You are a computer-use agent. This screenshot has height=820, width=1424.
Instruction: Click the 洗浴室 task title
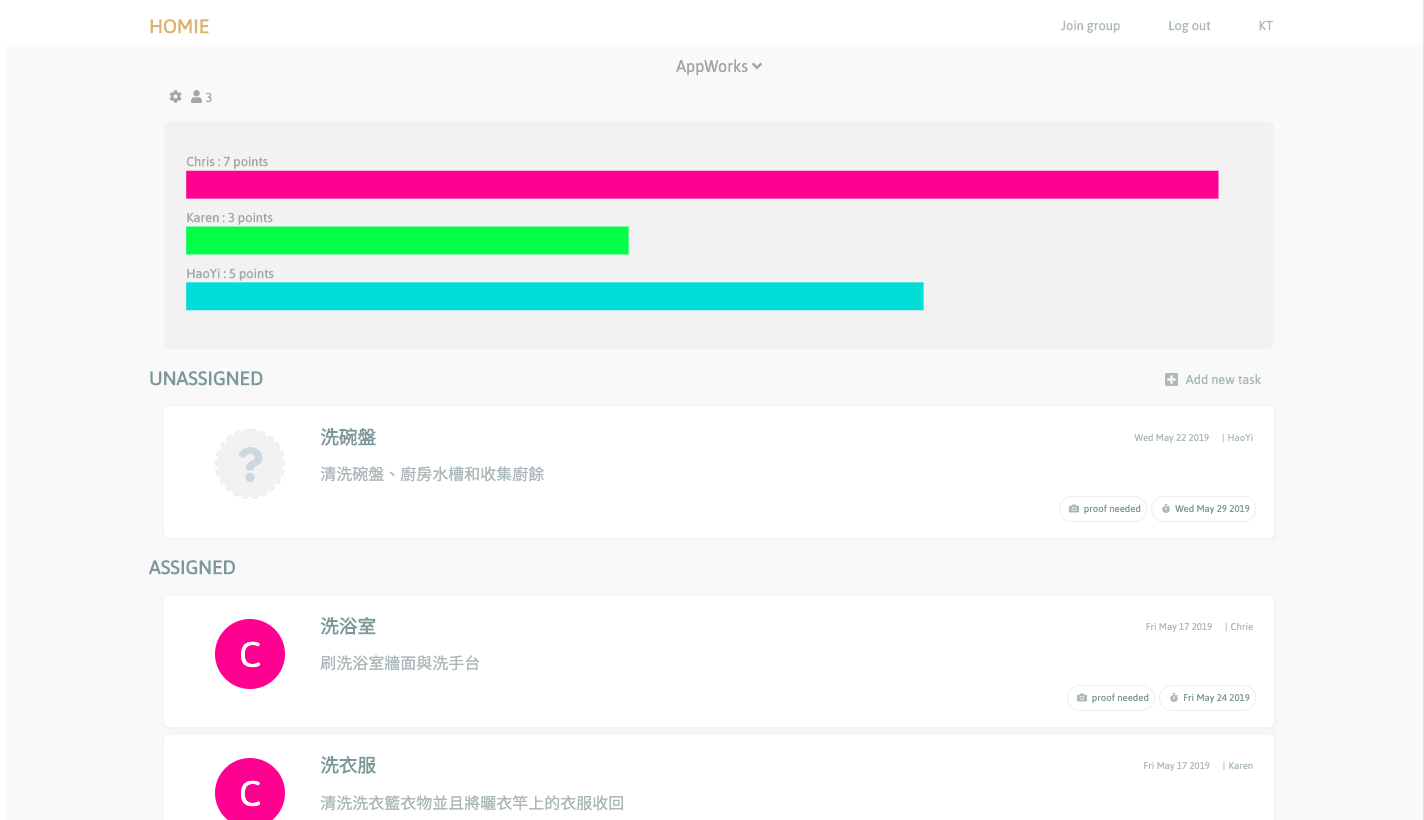348,626
